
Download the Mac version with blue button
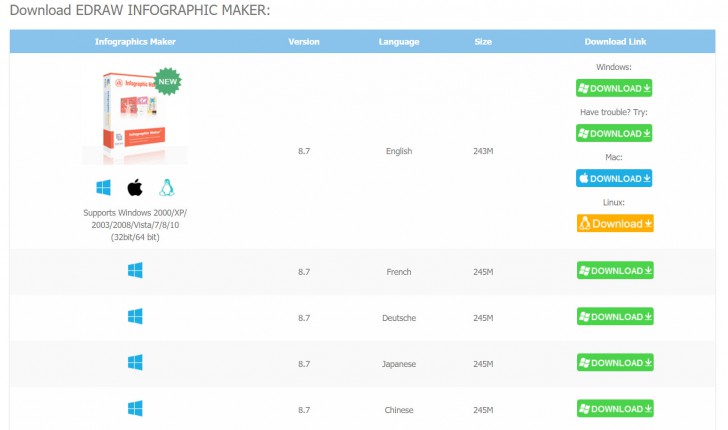(614, 178)
